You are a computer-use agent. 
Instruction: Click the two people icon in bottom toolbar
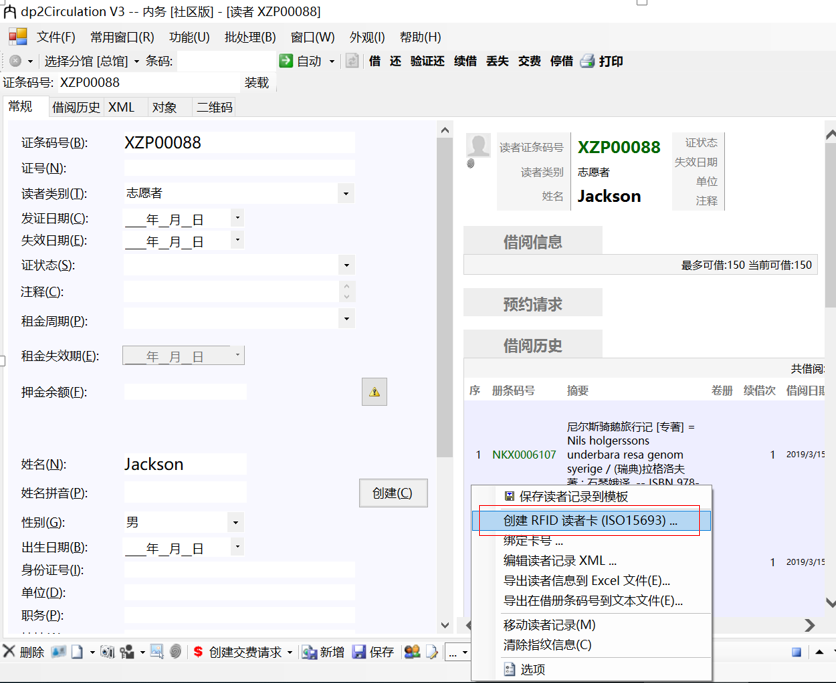[x=412, y=652]
